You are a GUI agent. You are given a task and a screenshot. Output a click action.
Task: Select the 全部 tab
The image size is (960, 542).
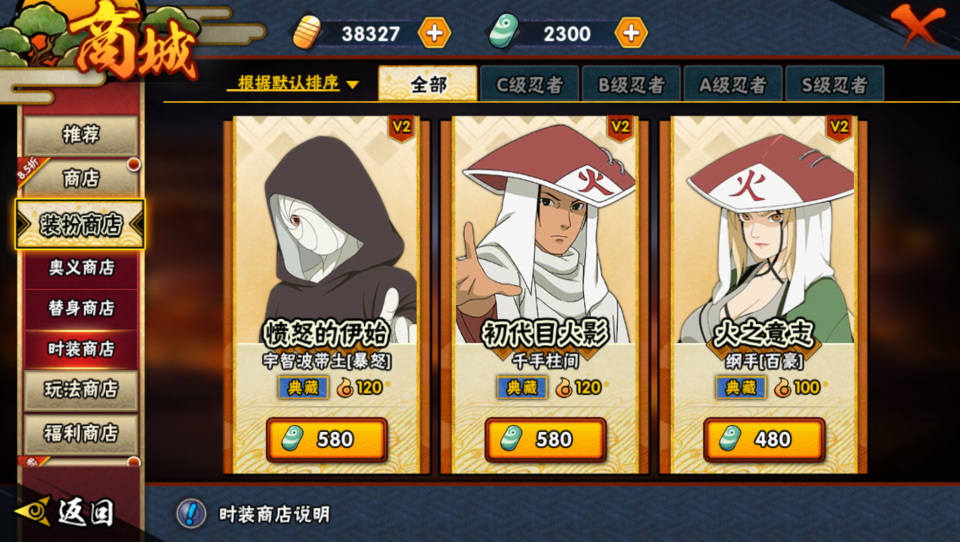click(x=428, y=83)
